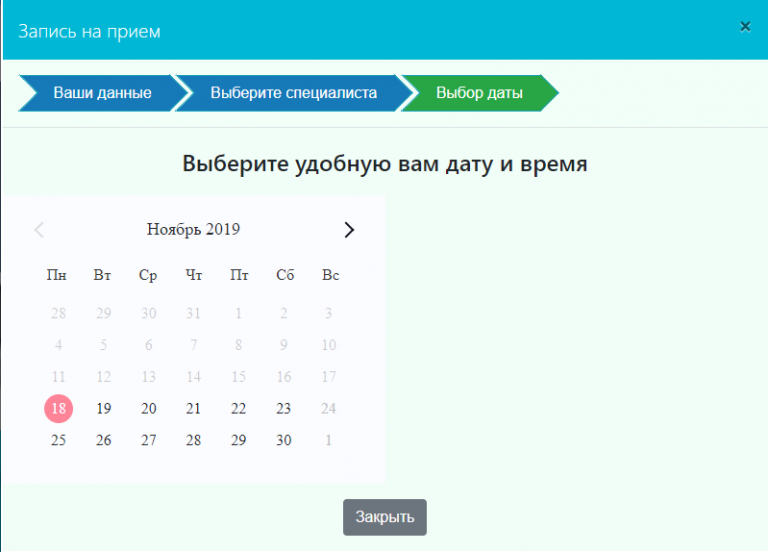Click greyed date 6 in calendar

[x=148, y=345]
